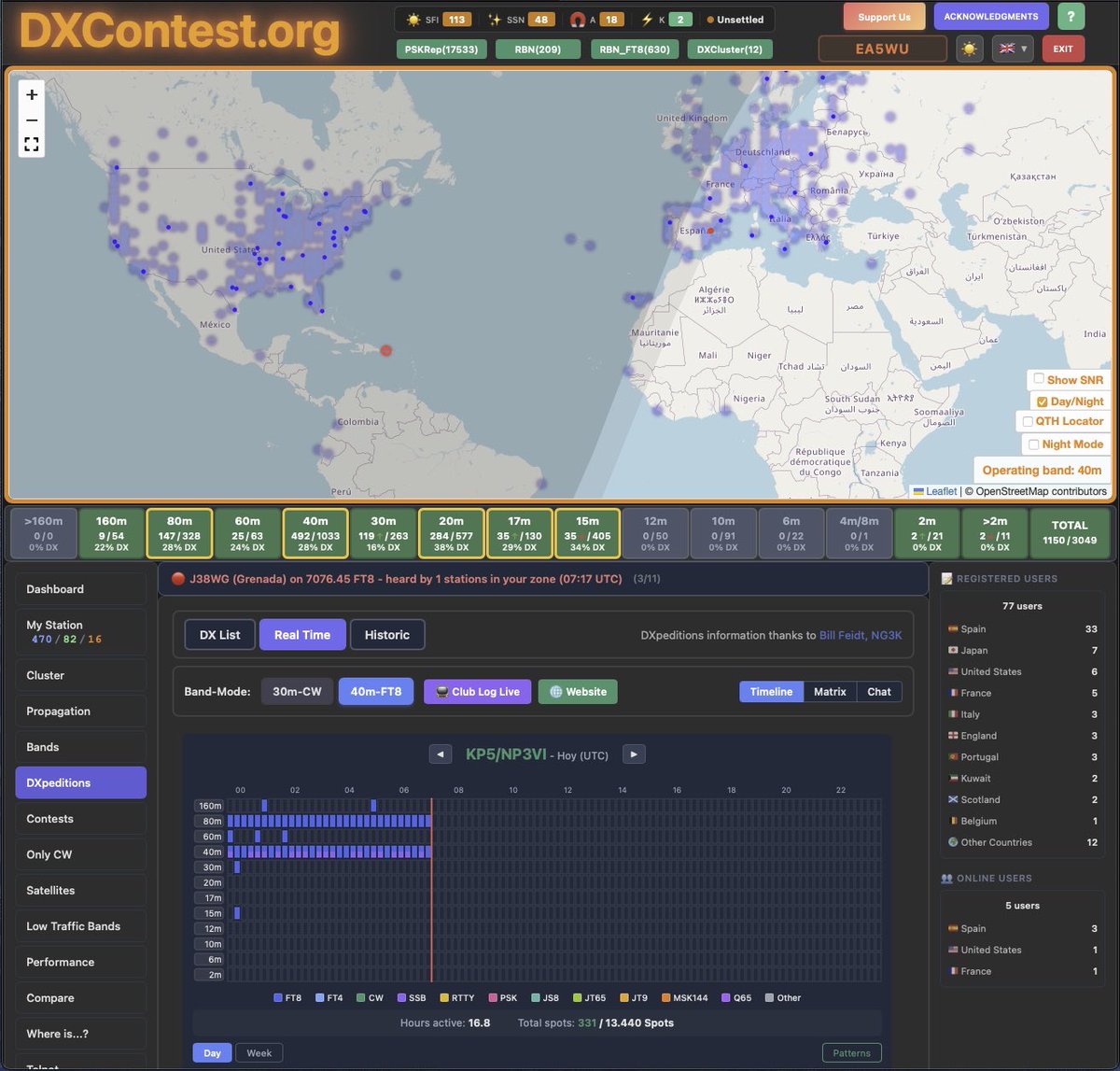Screen dimensions: 1120x1071
Task: Open Dashboard in sidebar
Action: coord(80,589)
